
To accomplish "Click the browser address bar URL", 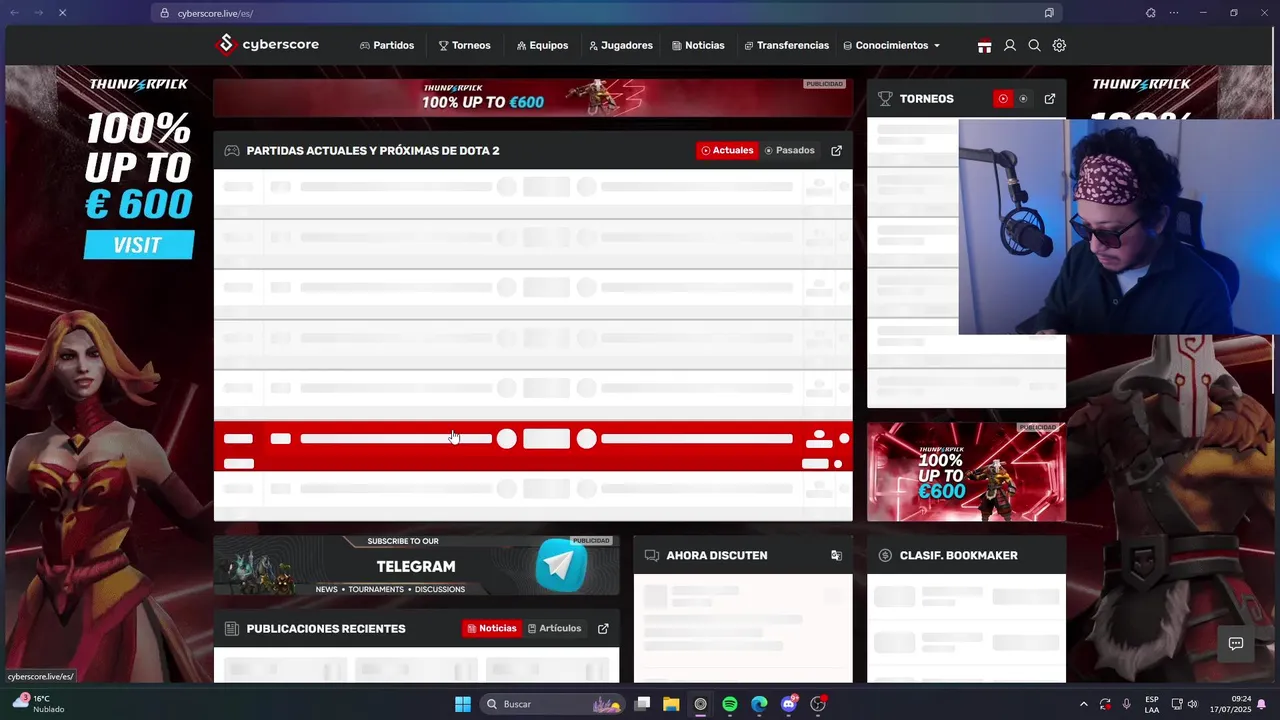I will [215, 13].
